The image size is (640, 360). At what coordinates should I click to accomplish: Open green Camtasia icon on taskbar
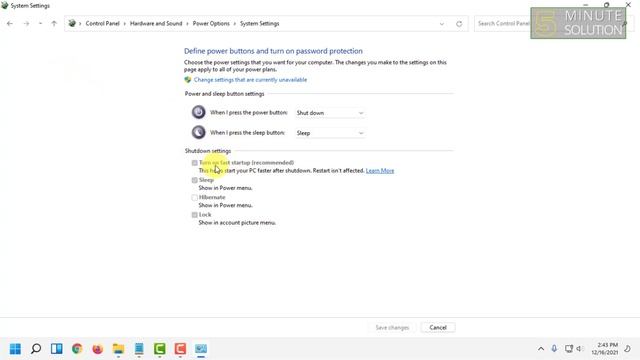coord(160,349)
